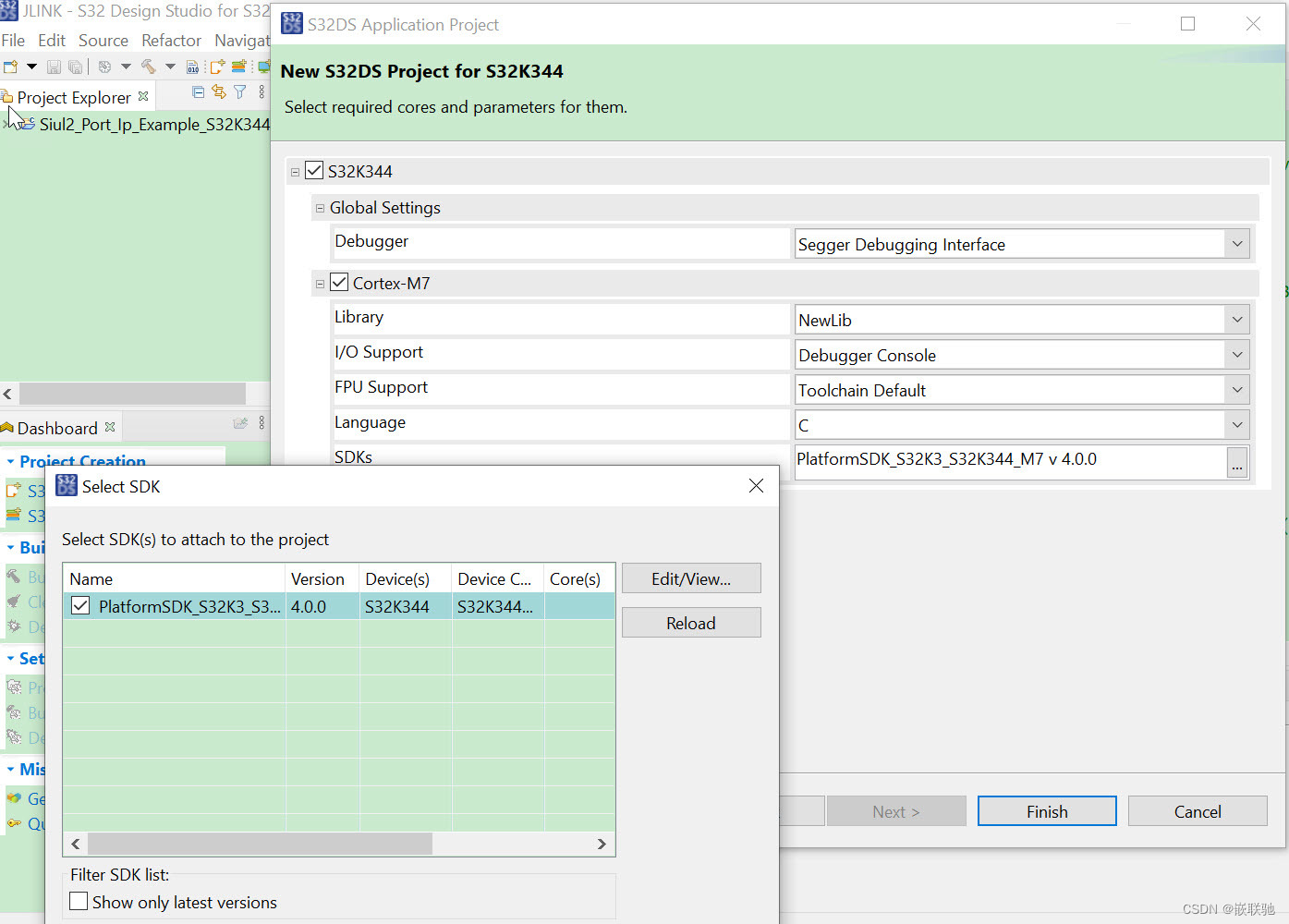Click S32DS Library Project icon in Dashboard
Viewport: 1289px width, 924px height.
[14, 515]
